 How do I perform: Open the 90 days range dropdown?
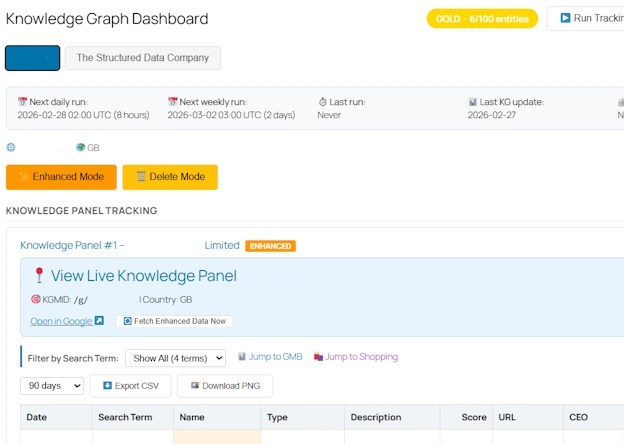pyautogui.click(x=52, y=386)
